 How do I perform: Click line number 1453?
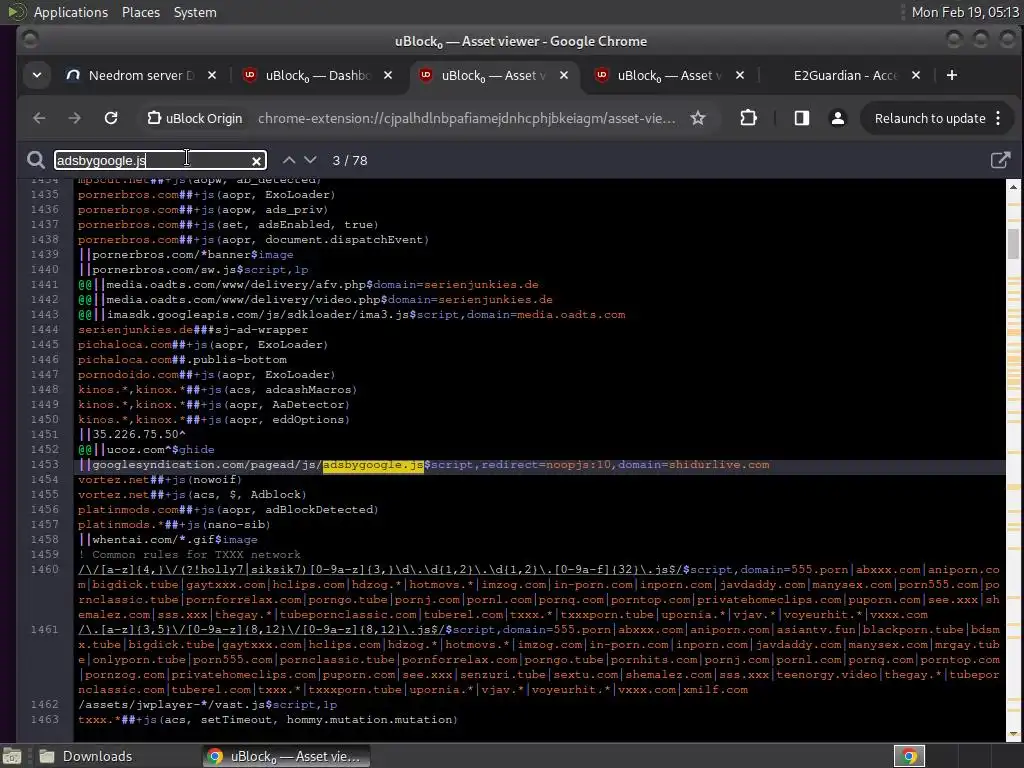(x=44, y=464)
